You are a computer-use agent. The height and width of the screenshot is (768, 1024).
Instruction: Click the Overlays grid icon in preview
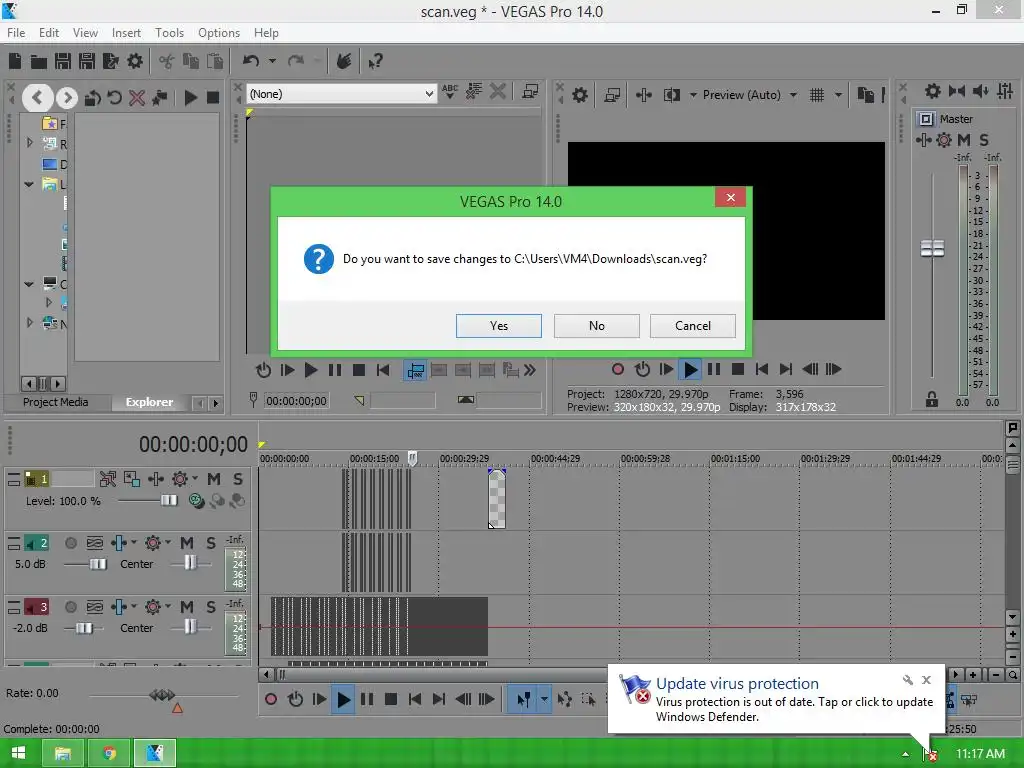click(x=816, y=95)
